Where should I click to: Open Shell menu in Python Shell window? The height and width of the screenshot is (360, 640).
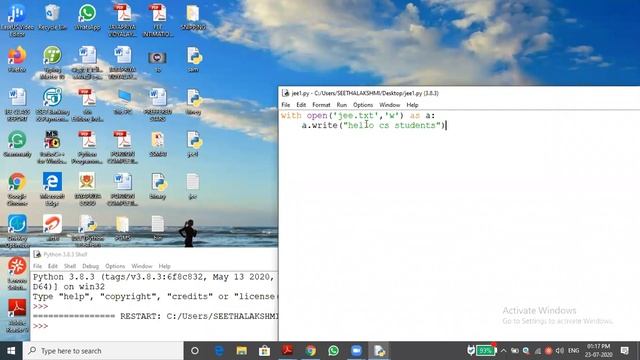(70, 266)
